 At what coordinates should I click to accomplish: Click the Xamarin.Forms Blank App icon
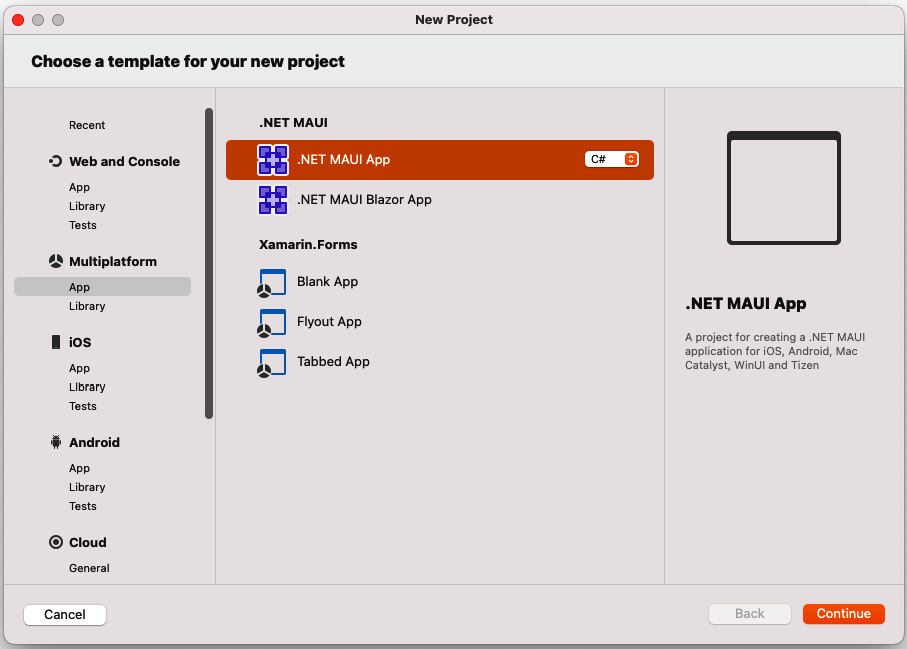tap(271, 283)
